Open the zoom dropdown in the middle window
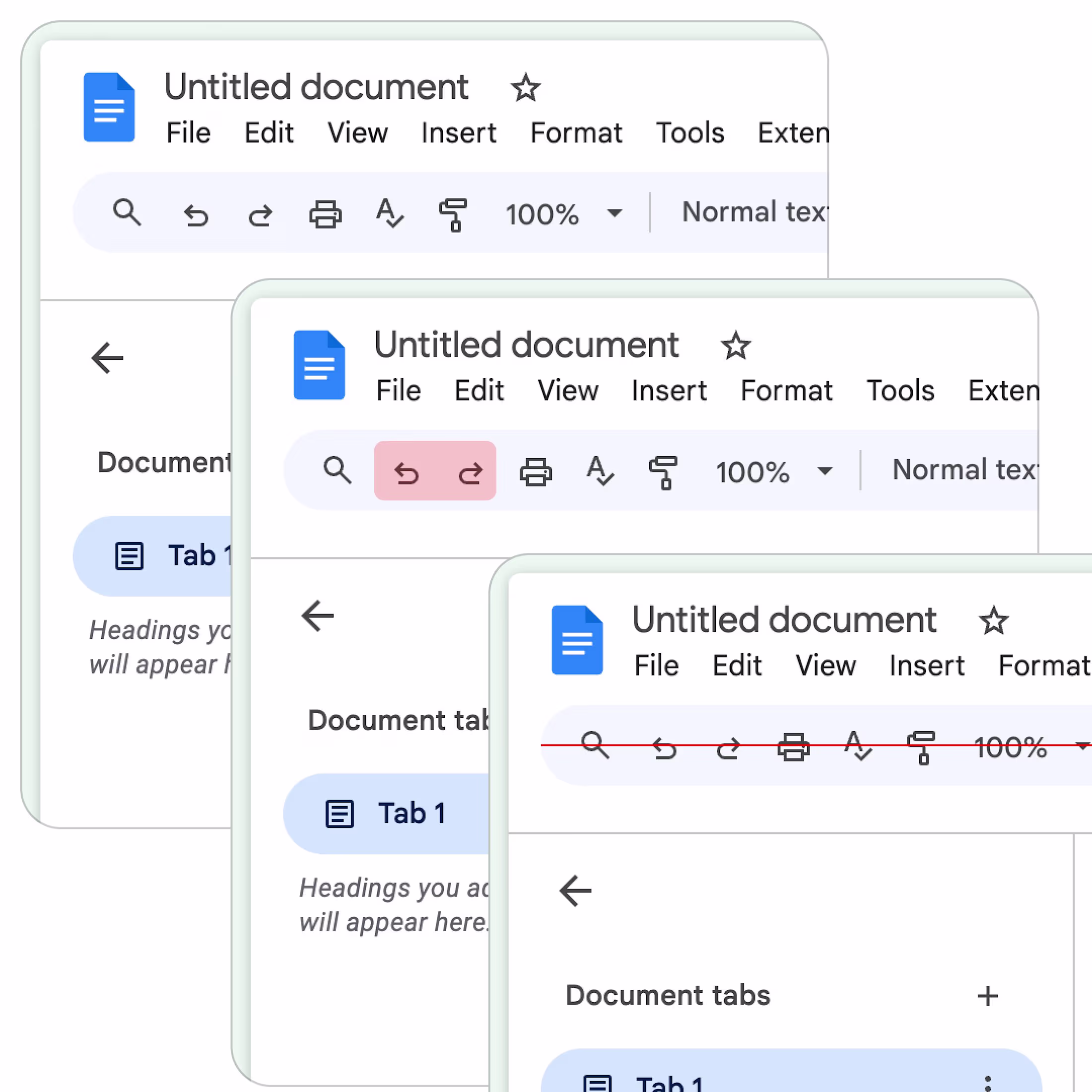Image resolution: width=1092 pixels, height=1092 pixels. pos(774,472)
